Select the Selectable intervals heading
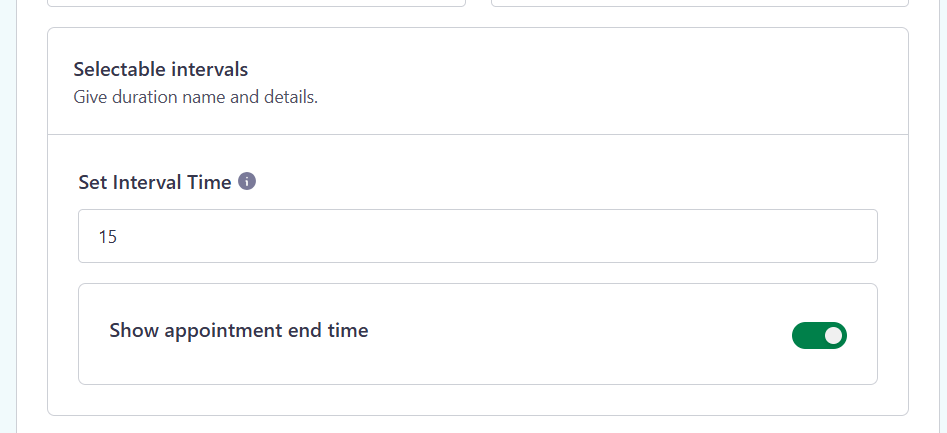This screenshot has width=947, height=433. 161,69
